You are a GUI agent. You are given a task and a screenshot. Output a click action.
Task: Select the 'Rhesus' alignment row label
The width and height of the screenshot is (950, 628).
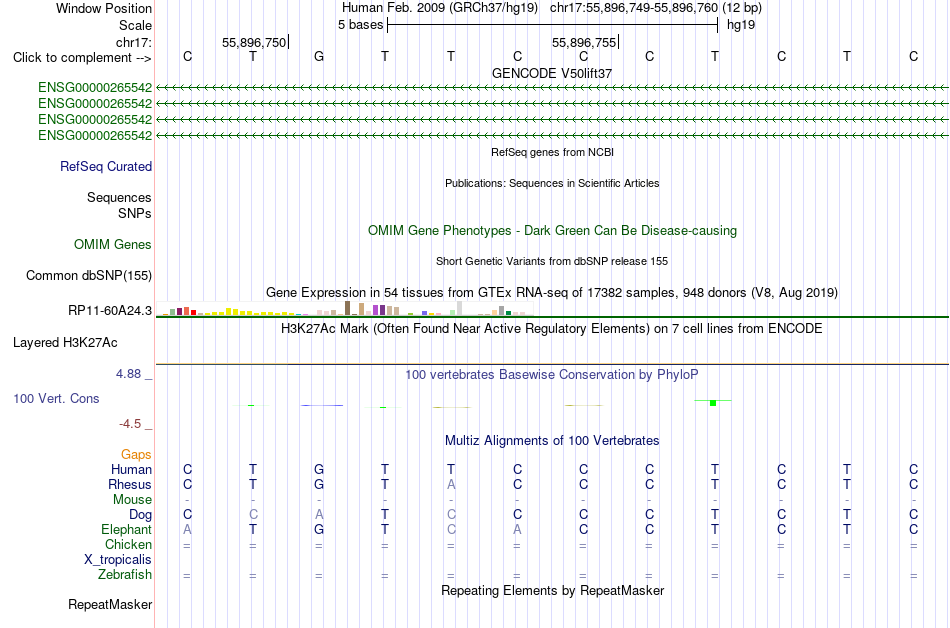click(x=130, y=484)
